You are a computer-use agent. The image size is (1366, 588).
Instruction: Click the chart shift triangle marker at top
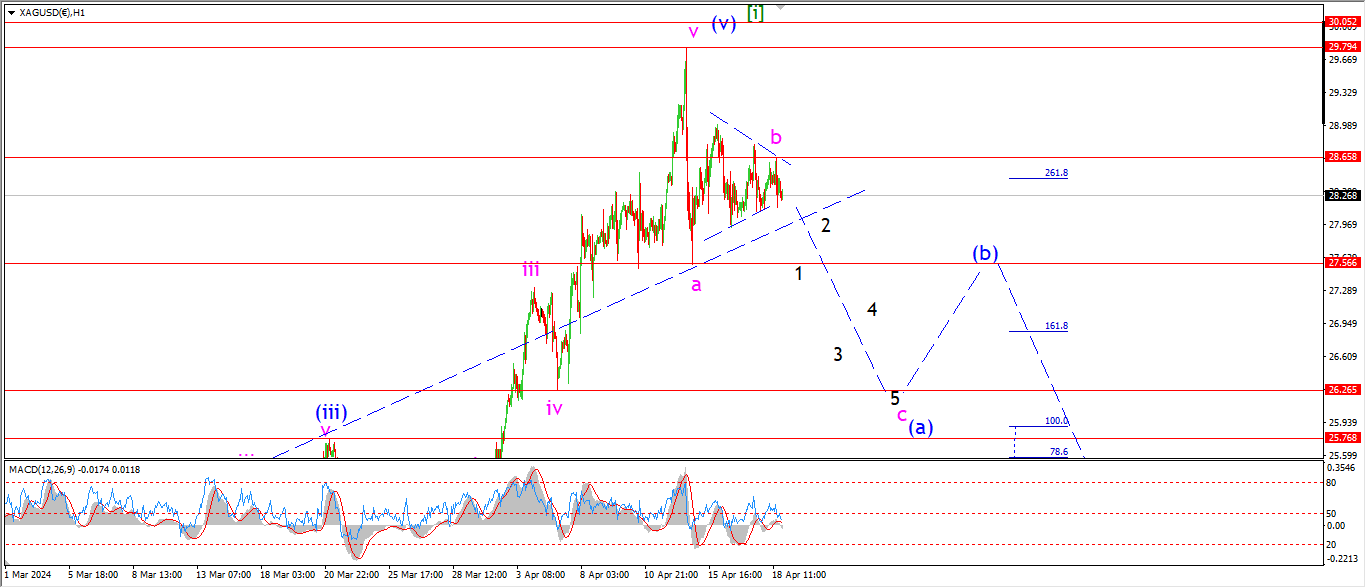pyautogui.click(x=780, y=6)
